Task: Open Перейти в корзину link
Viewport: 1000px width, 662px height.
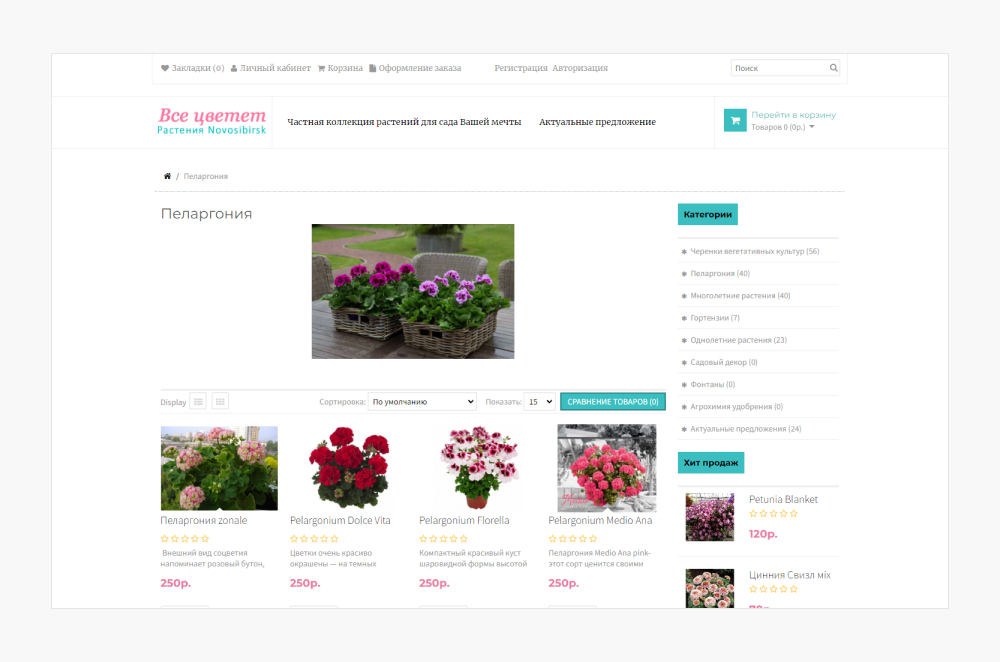Action: pos(793,115)
